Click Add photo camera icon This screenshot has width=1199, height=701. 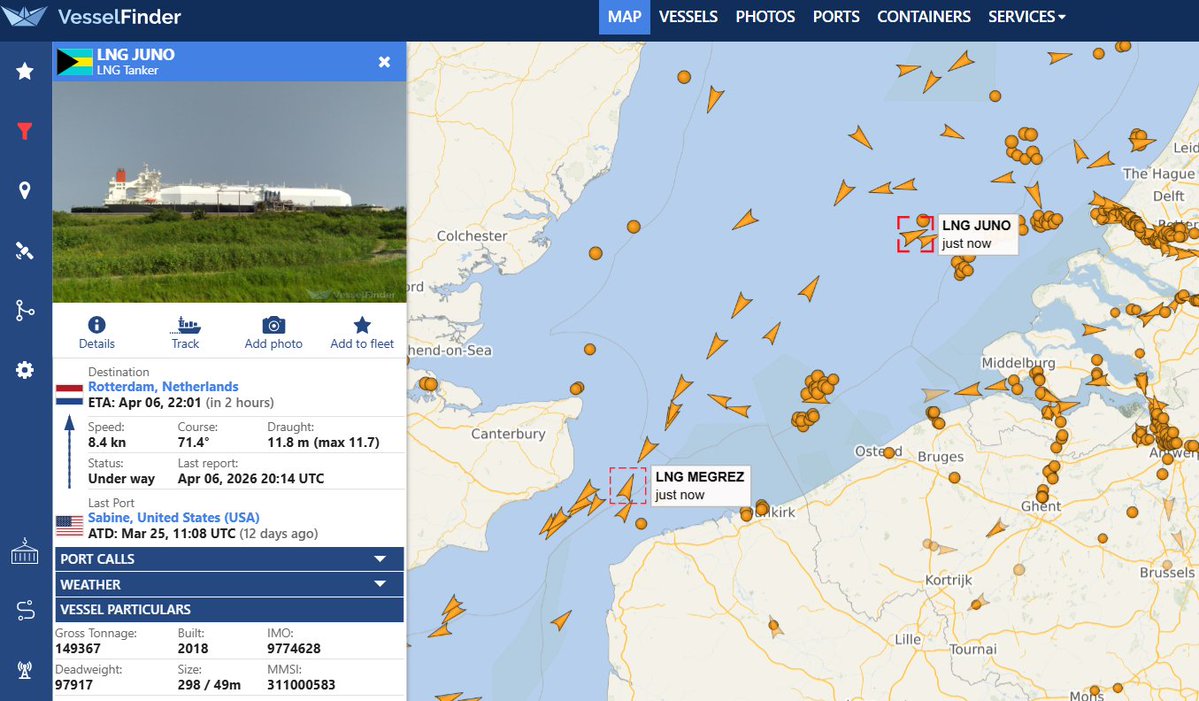(273, 325)
